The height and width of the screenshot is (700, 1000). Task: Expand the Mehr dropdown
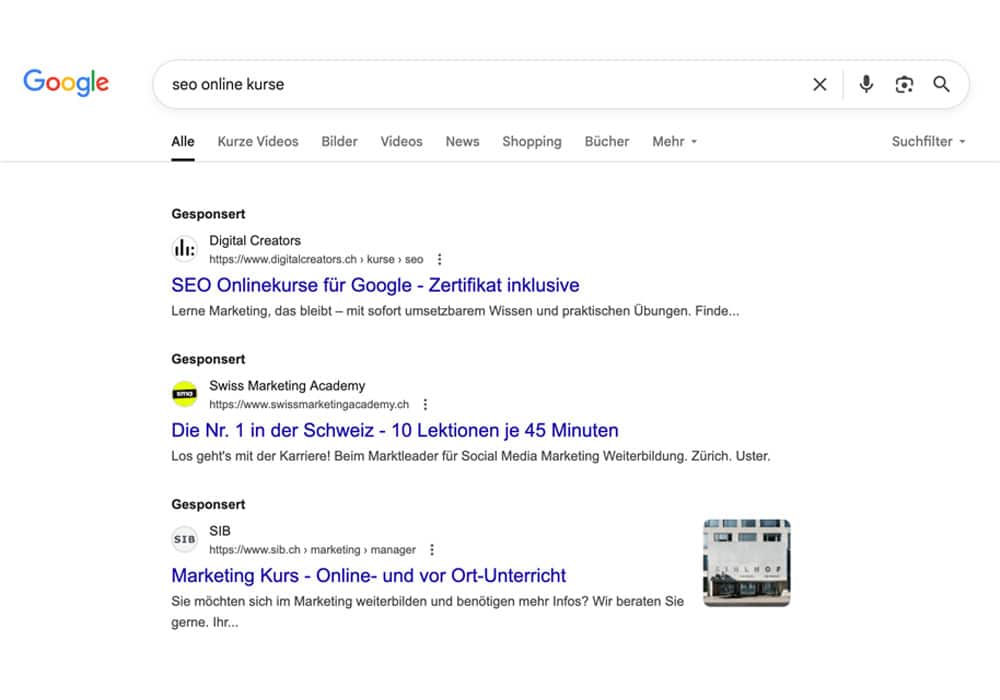click(674, 141)
